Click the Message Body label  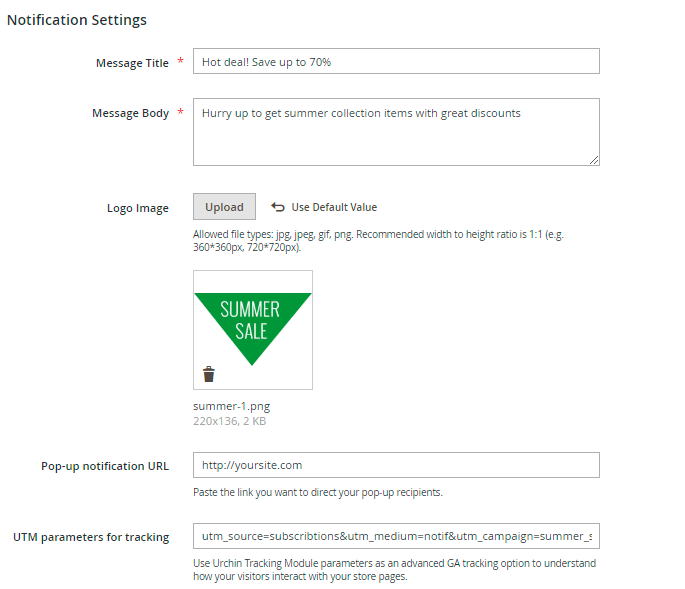click(130, 113)
